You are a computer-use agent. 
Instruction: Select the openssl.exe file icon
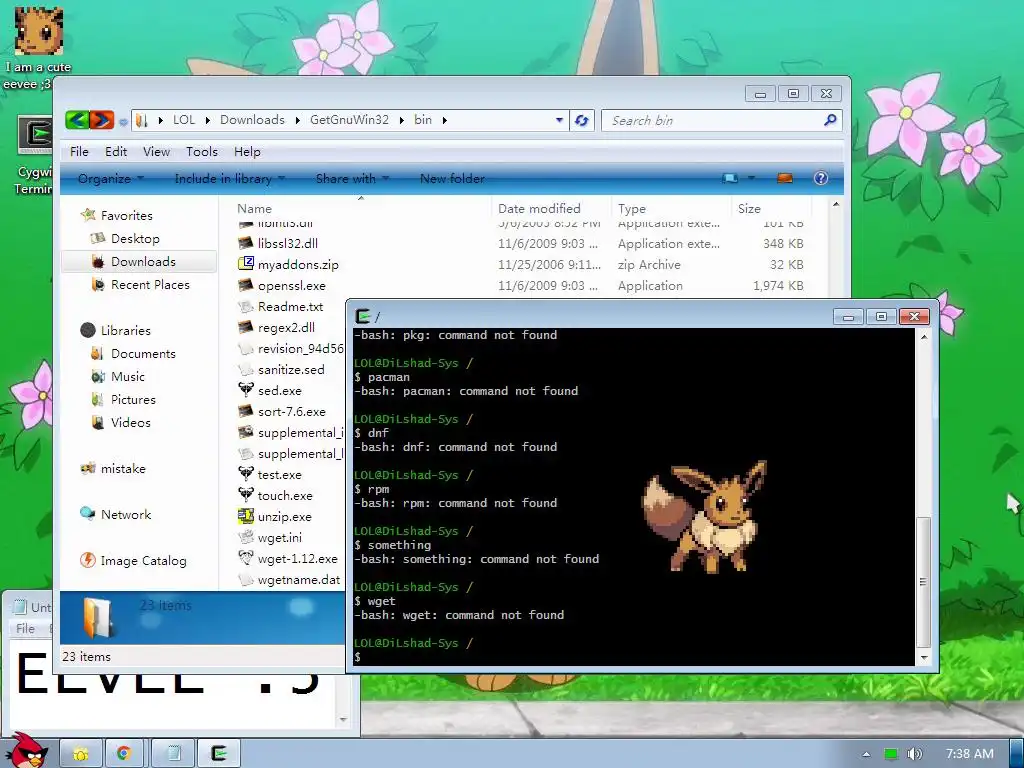pos(246,285)
